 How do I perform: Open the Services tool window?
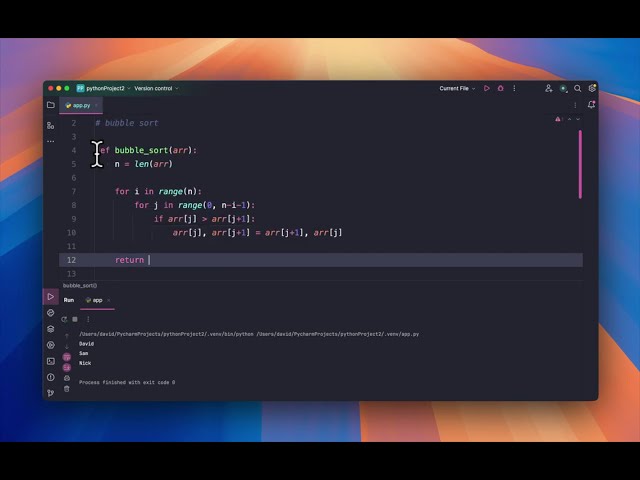pyautogui.click(x=51, y=345)
